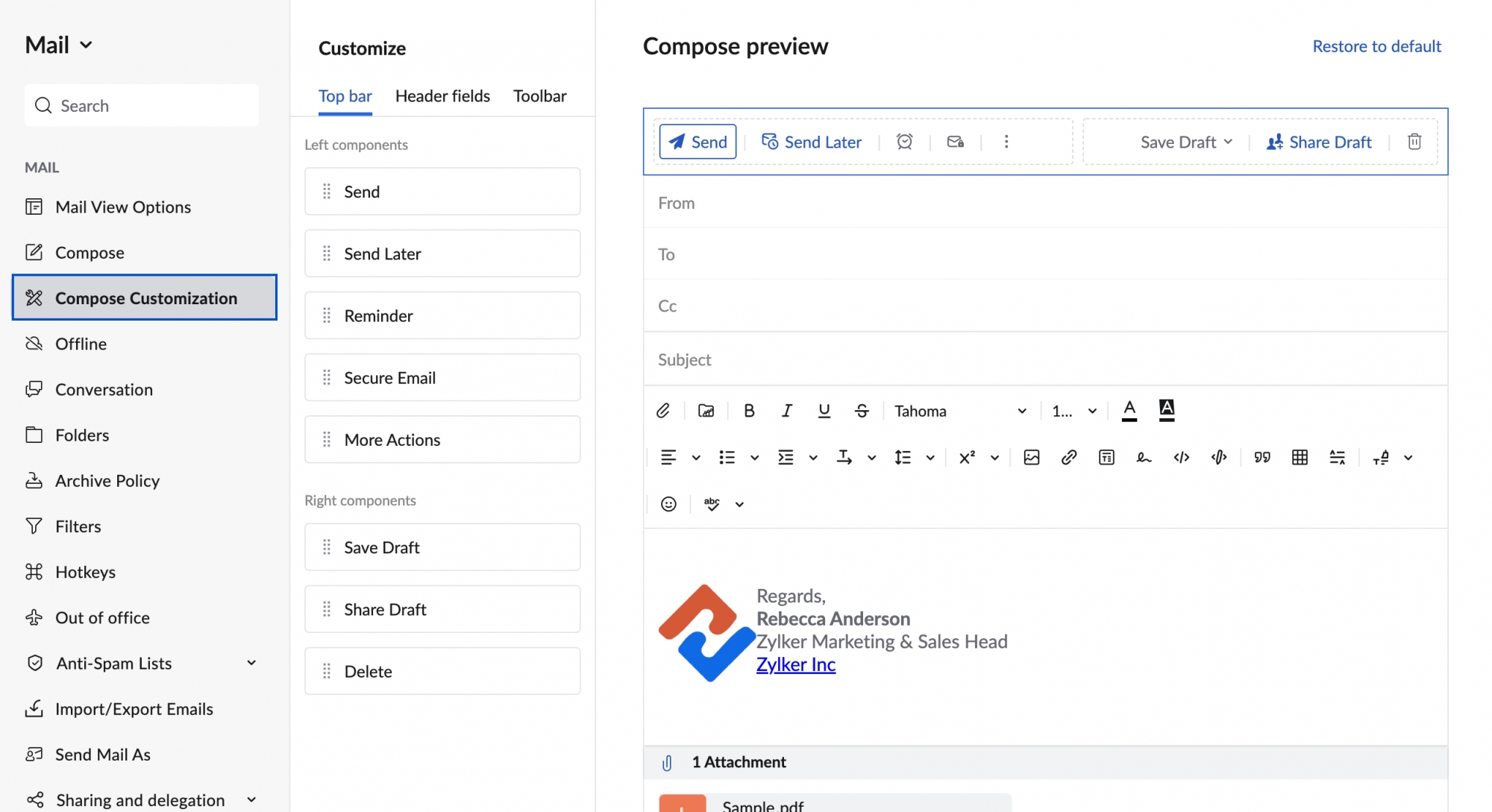
Task: Expand the font name Tahoma dropdown
Action: pos(1022,411)
